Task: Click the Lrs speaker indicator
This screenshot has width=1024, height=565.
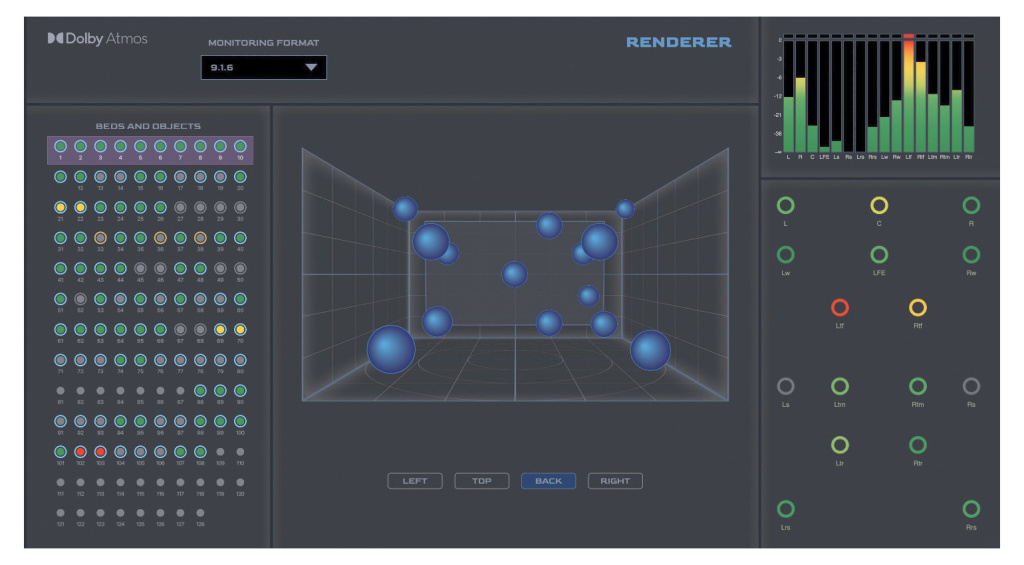Action: 786,509
